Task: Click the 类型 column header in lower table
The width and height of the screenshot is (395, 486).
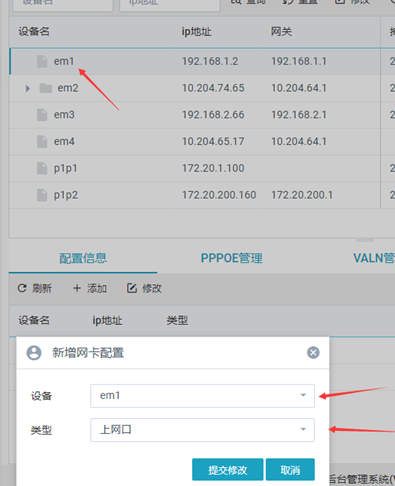Action: (x=177, y=321)
